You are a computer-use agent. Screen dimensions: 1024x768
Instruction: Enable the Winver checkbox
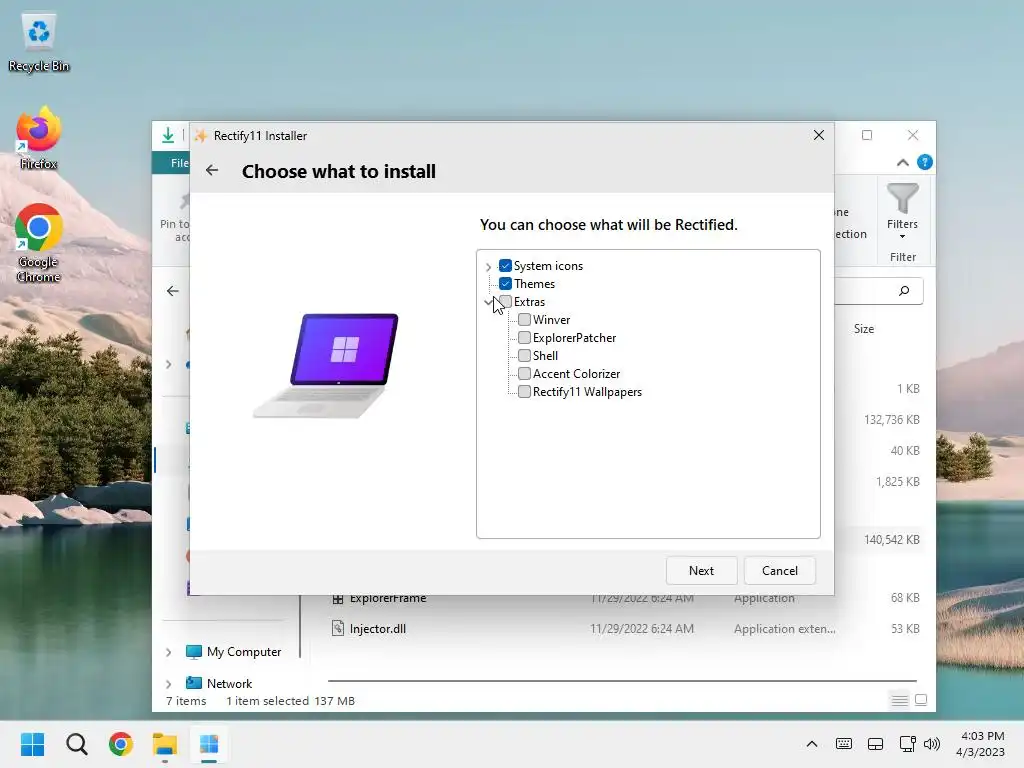click(524, 319)
